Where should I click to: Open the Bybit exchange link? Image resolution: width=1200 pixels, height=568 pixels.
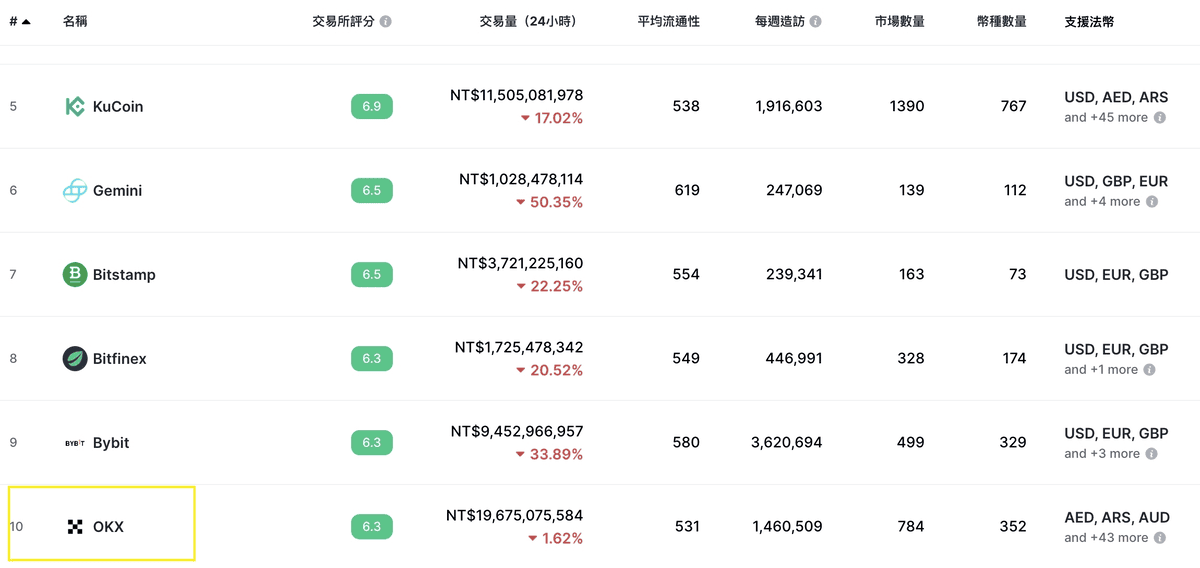pos(111,443)
